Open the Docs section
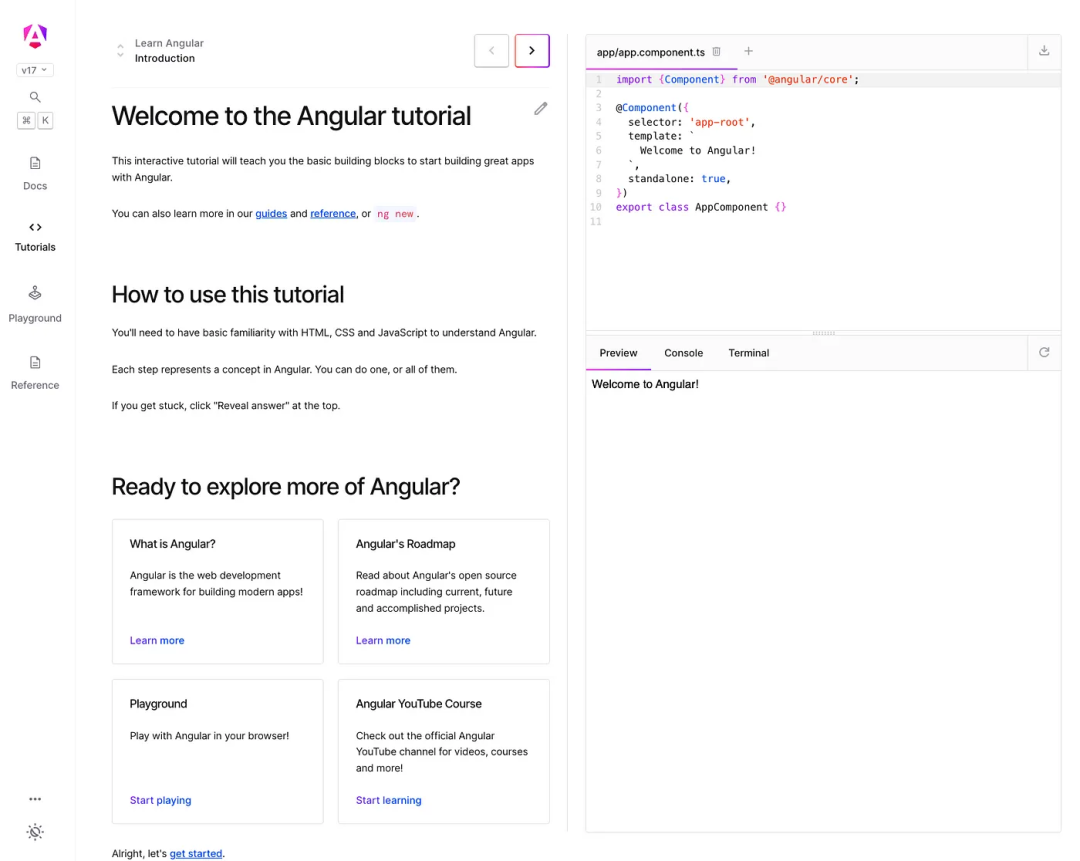This screenshot has height=861, width=1080. pyautogui.click(x=35, y=174)
